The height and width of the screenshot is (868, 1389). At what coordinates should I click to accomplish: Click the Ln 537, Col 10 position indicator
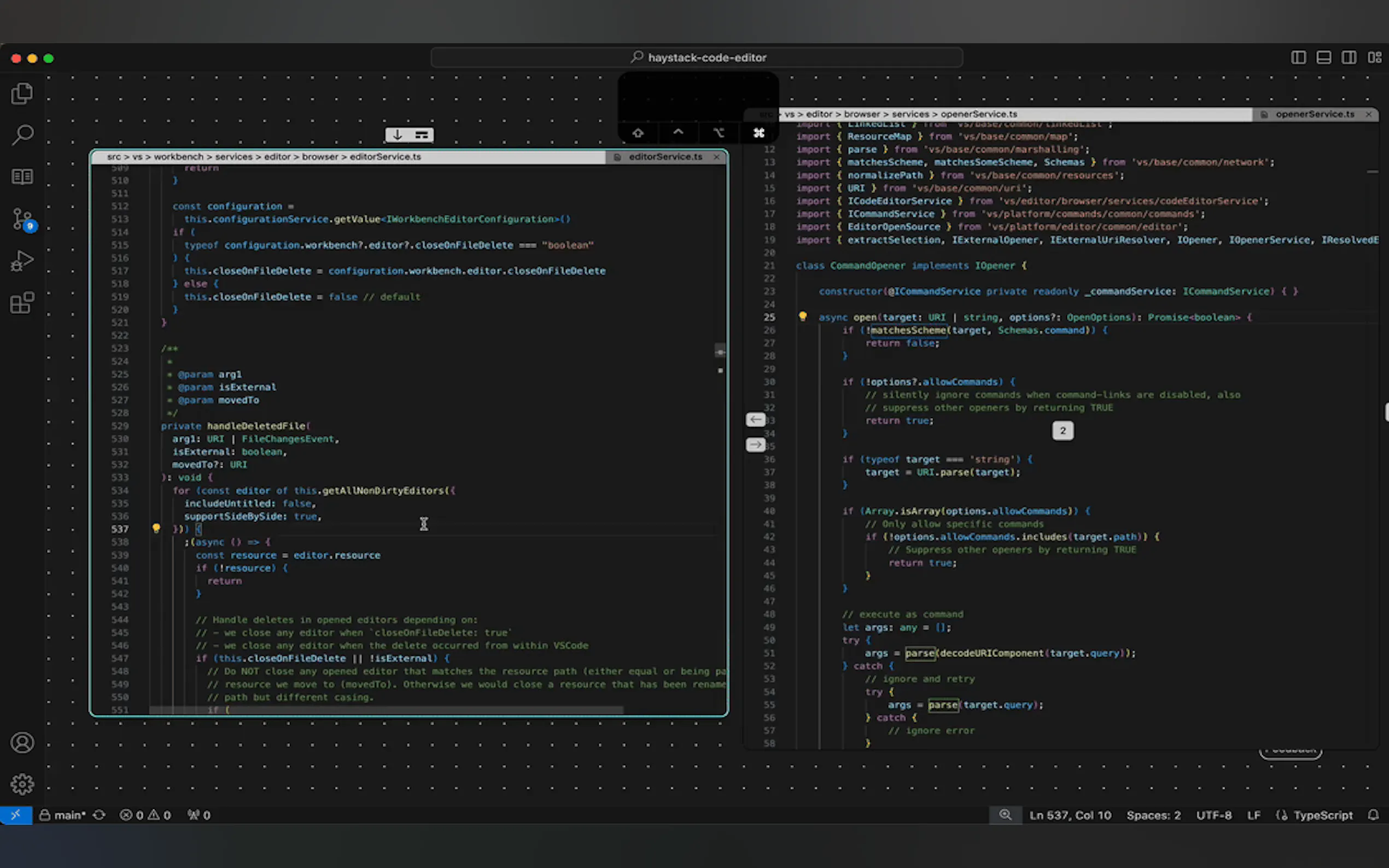tap(1070, 815)
